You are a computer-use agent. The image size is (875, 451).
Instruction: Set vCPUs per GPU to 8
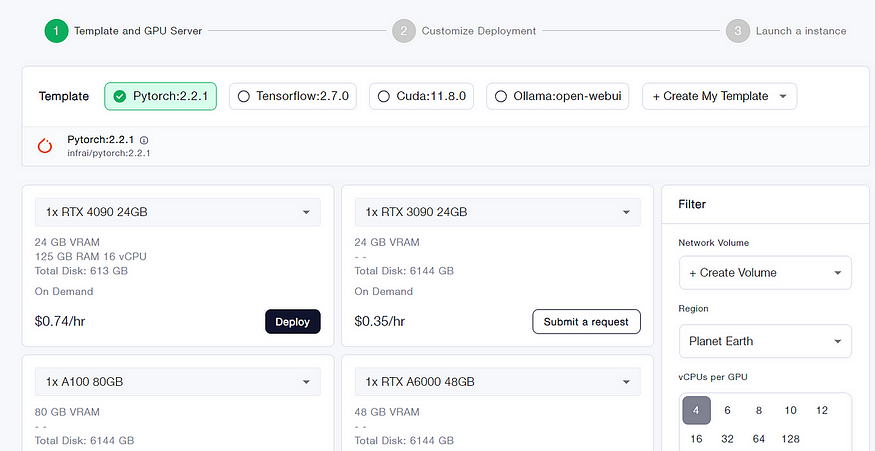(x=758, y=410)
